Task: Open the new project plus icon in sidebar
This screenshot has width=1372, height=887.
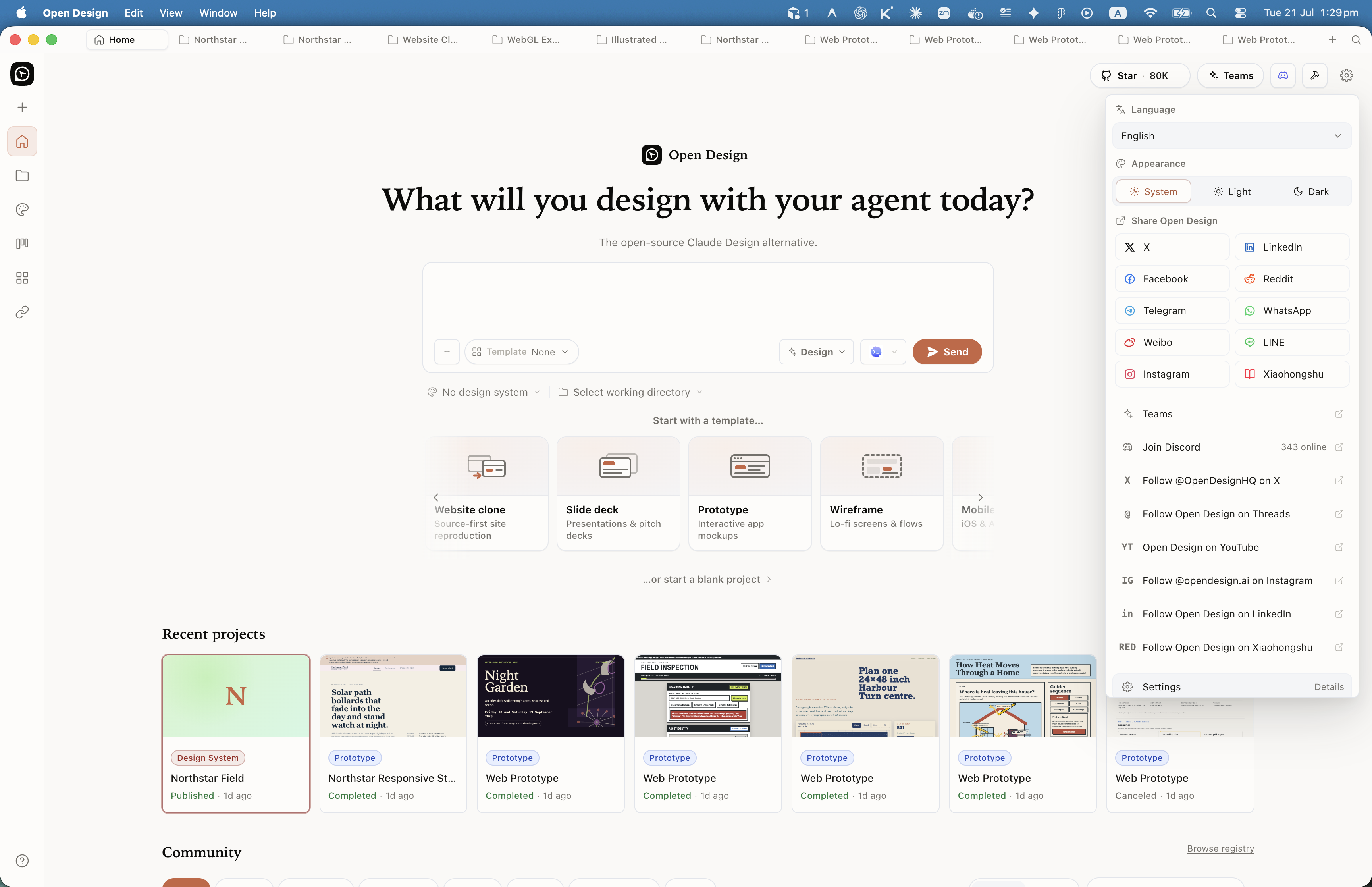Action: pos(22,107)
